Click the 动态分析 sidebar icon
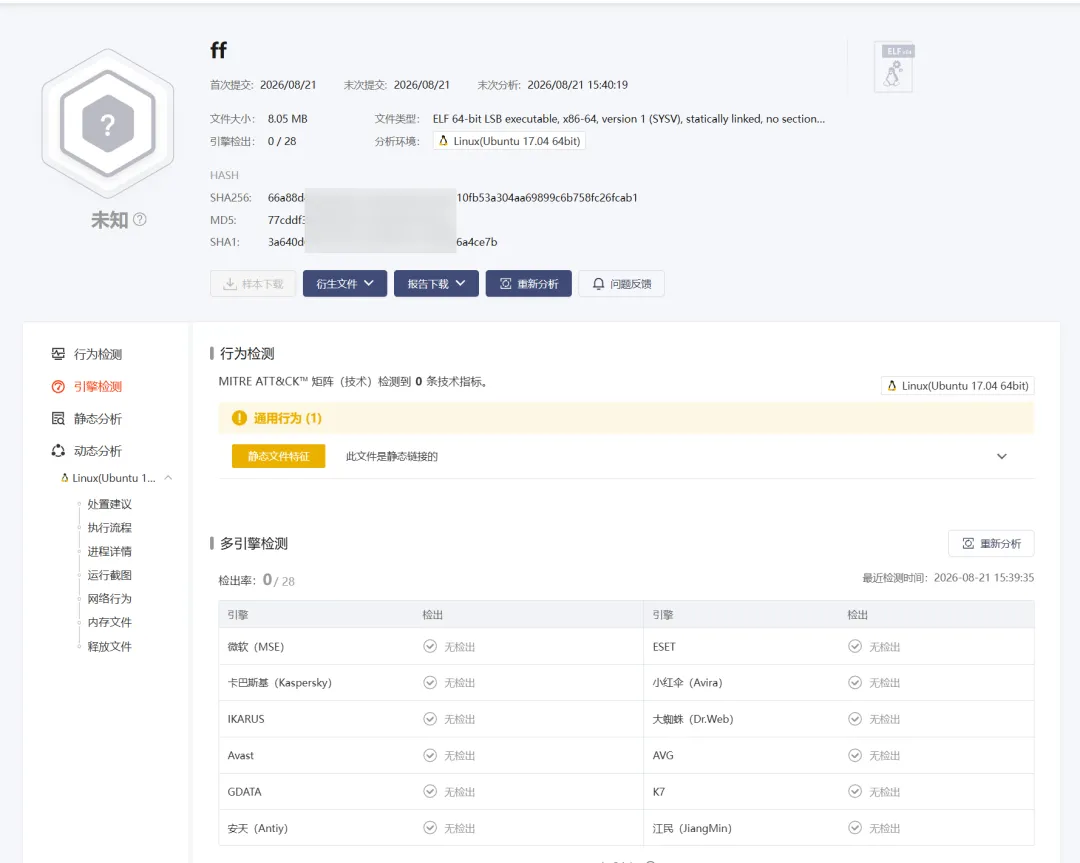 coord(59,450)
